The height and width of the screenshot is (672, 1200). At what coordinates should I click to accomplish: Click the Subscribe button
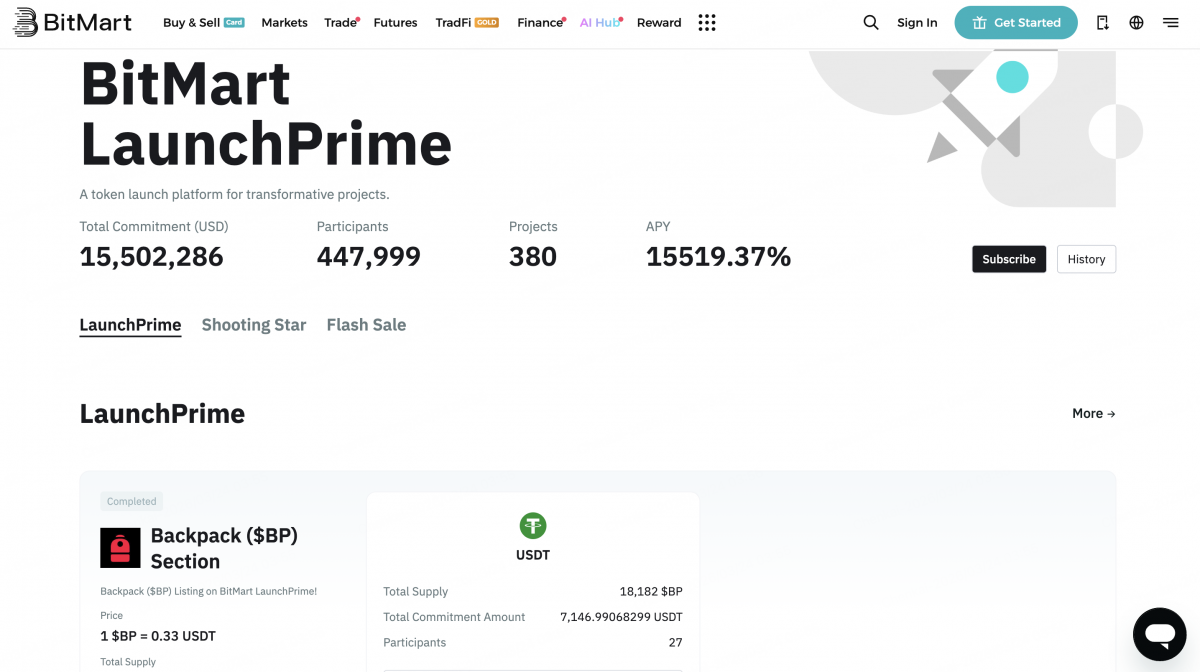[x=1008, y=259]
